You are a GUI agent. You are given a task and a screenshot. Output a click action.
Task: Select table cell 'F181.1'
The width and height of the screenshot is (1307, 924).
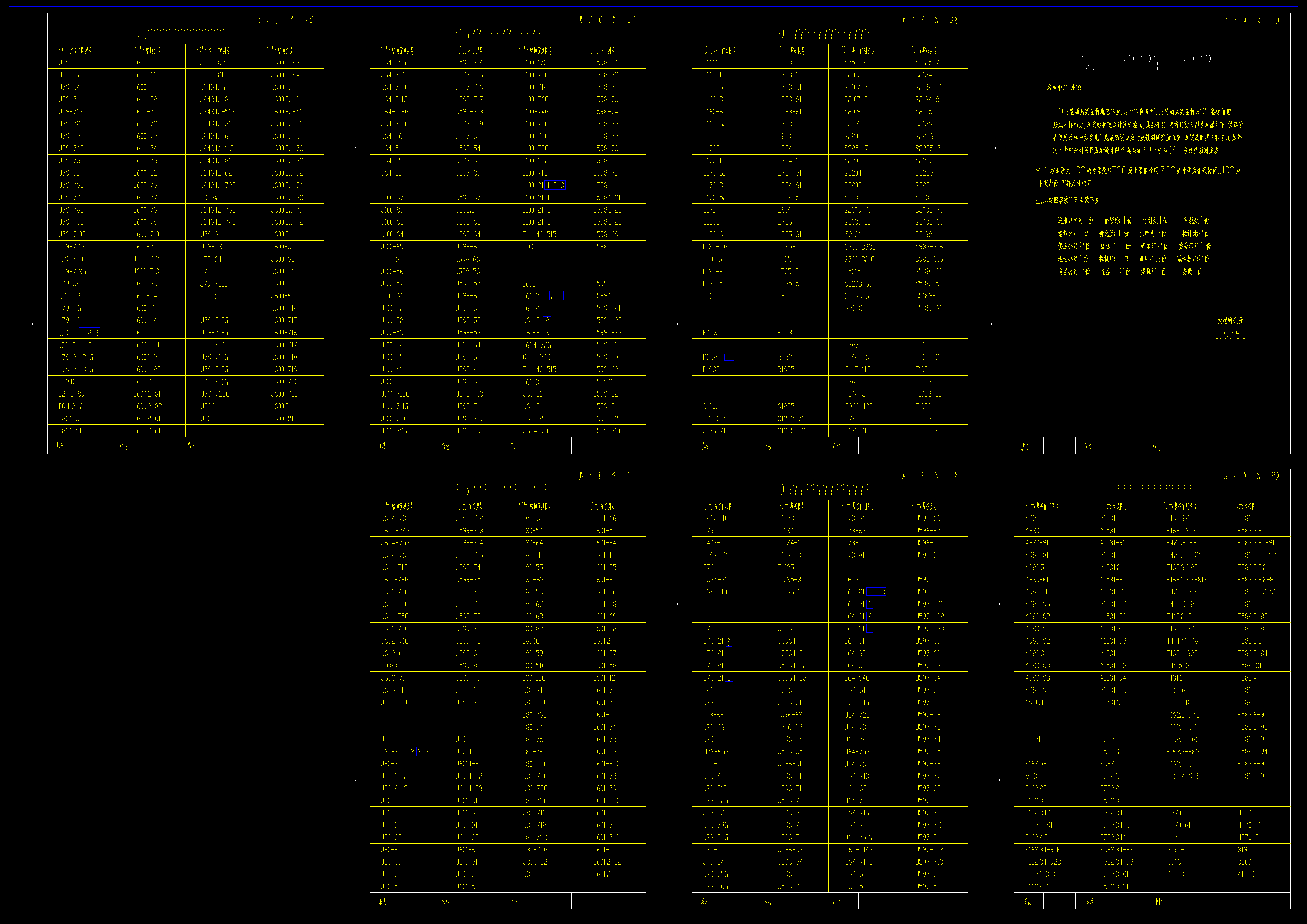click(1174, 678)
